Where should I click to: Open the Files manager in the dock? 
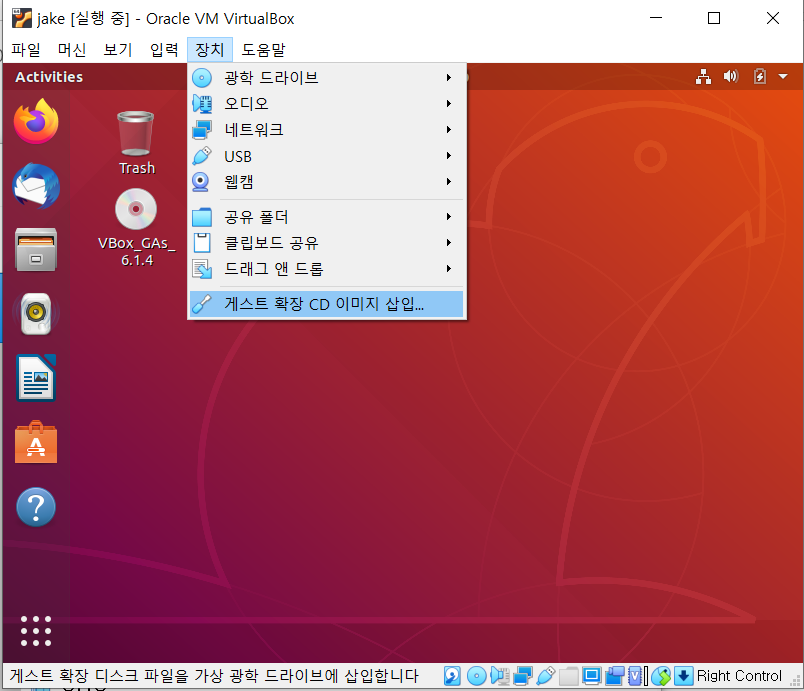click(x=36, y=250)
